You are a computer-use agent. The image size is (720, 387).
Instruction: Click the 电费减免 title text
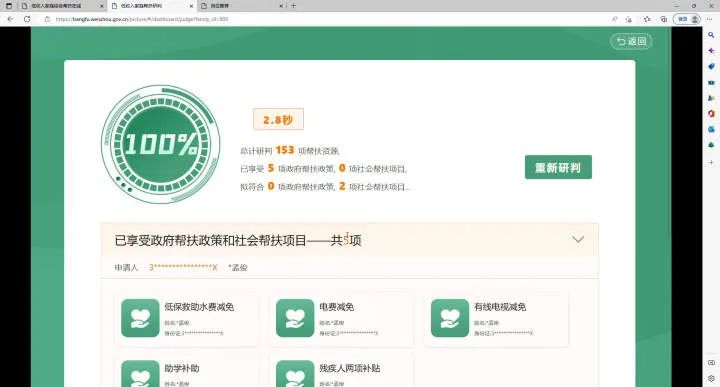pyautogui.click(x=337, y=307)
